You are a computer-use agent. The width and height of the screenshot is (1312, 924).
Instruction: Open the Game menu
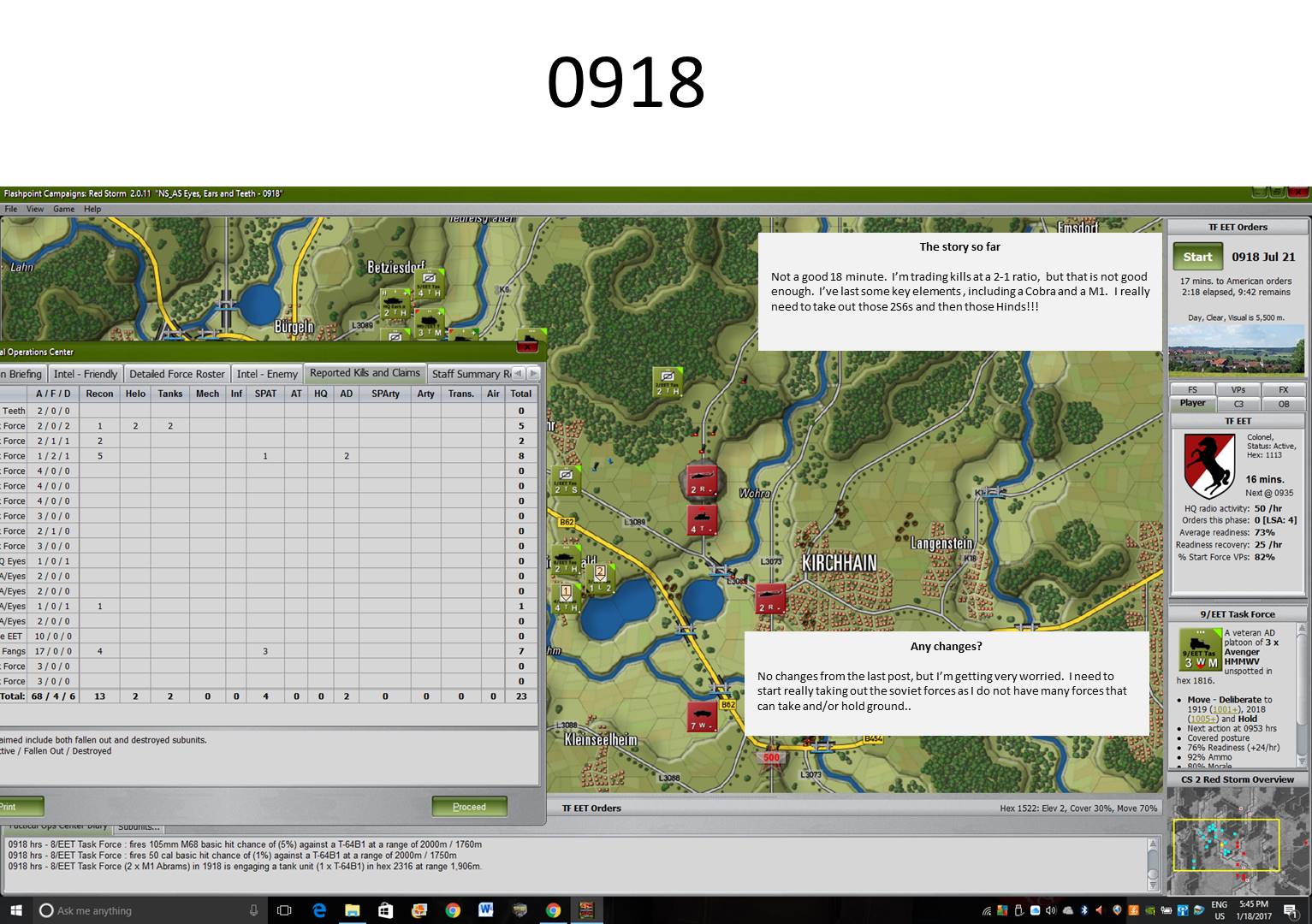(63, 209)
